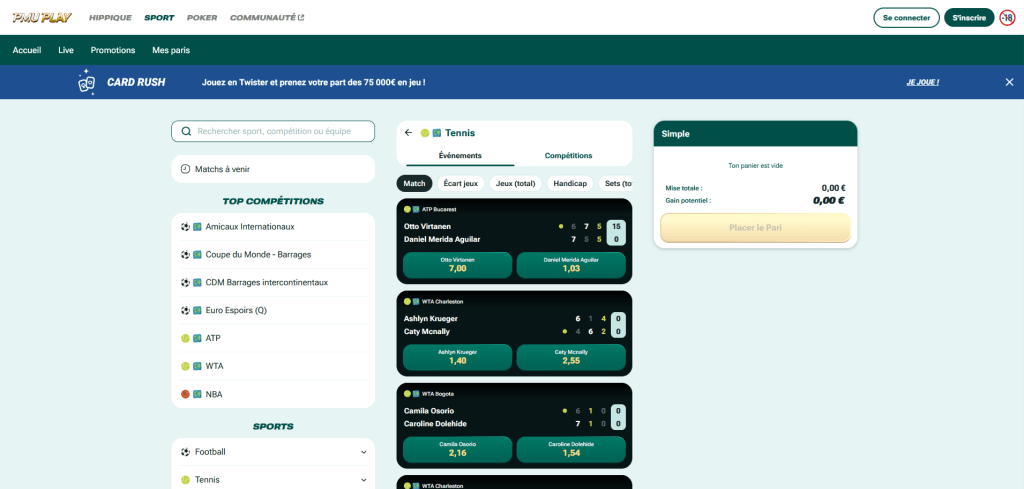The image size is (1024, 489).
Task: Click the back arrow beside Tennis
Action: pos(408,132)
